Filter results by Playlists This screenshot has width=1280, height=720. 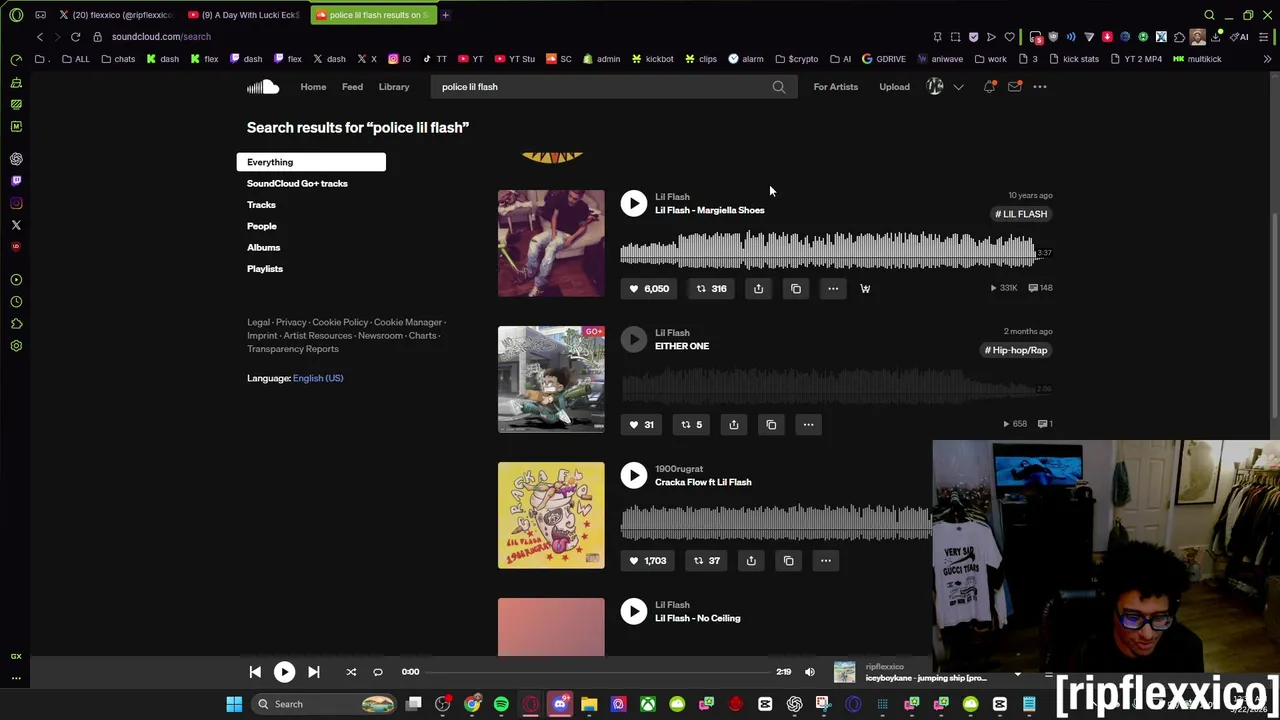(265, 269)
